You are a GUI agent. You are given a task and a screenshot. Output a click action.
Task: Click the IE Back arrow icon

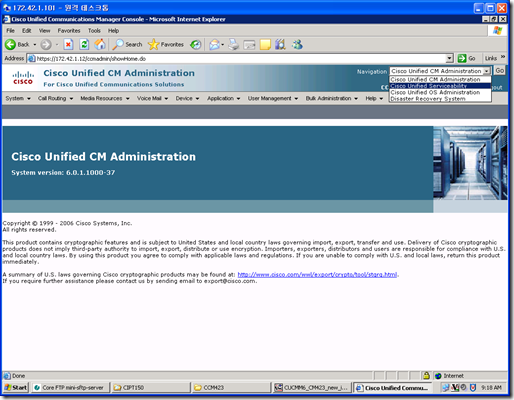11,44
